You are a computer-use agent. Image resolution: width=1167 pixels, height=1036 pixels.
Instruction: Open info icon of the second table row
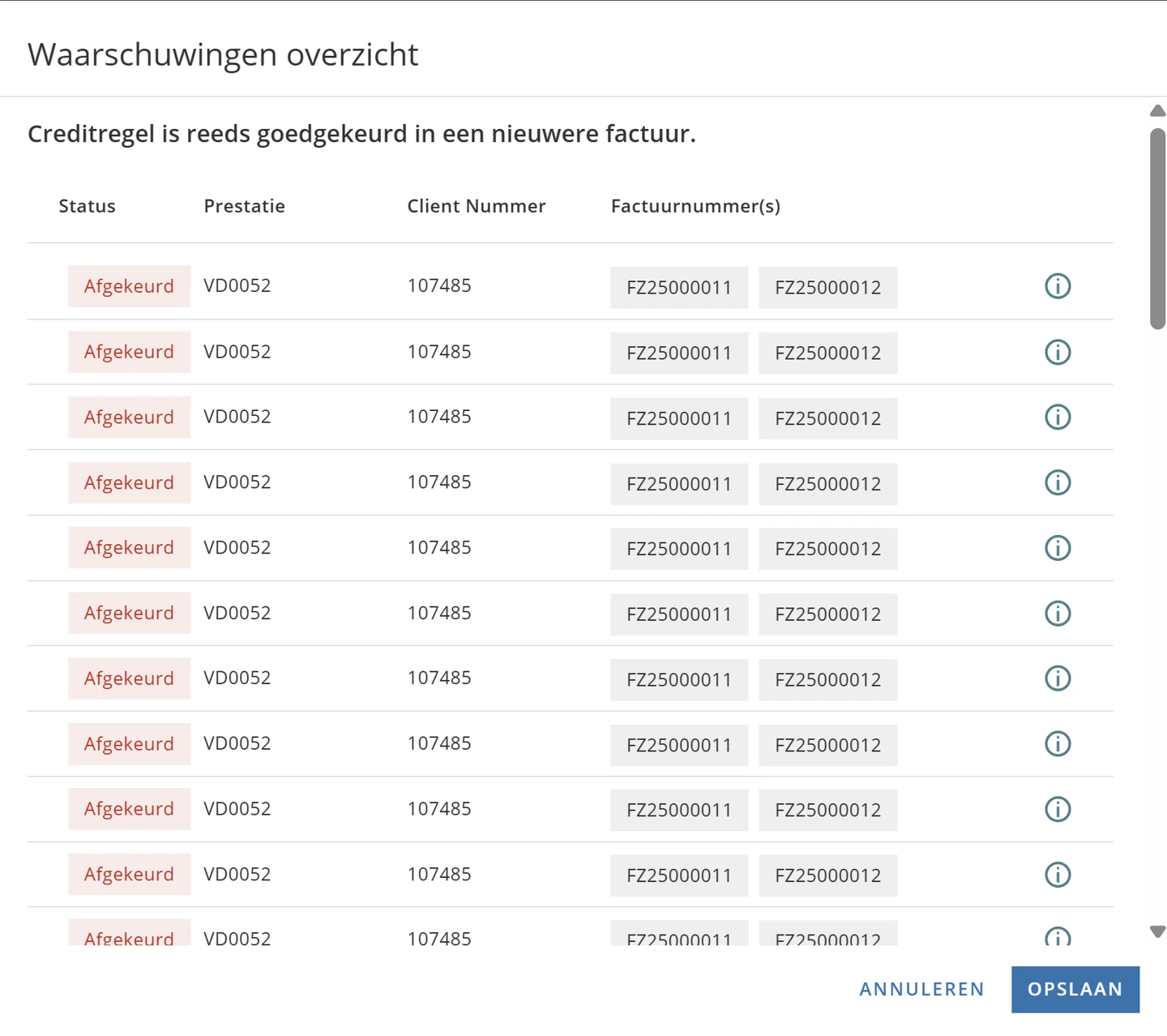1058,352
